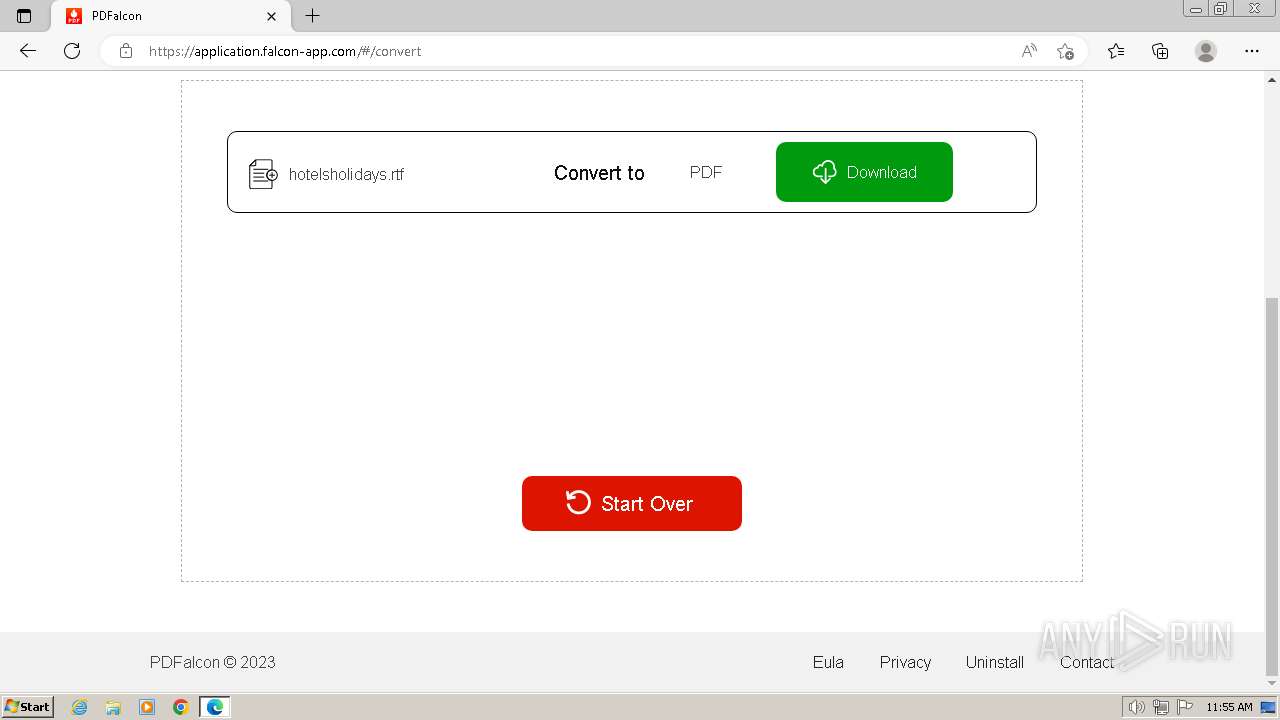Viewport: 1280px width, 720px height.
Task: Click the red Start Over button
Action: pyautogui.click(x=632, y=503)
